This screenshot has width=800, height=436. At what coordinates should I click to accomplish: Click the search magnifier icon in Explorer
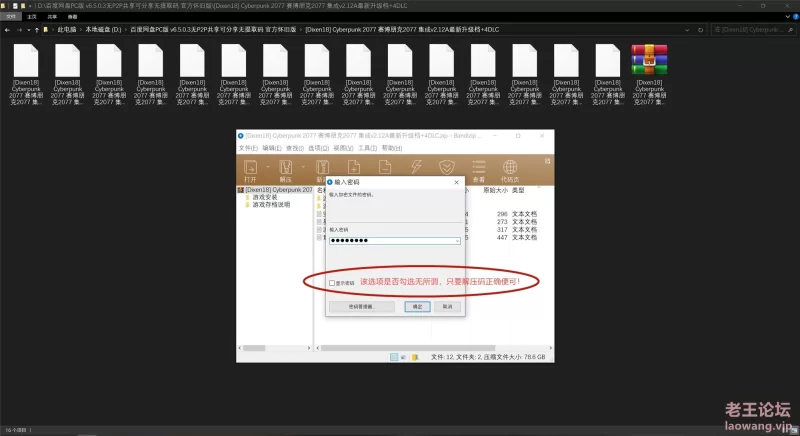point(791,30)
